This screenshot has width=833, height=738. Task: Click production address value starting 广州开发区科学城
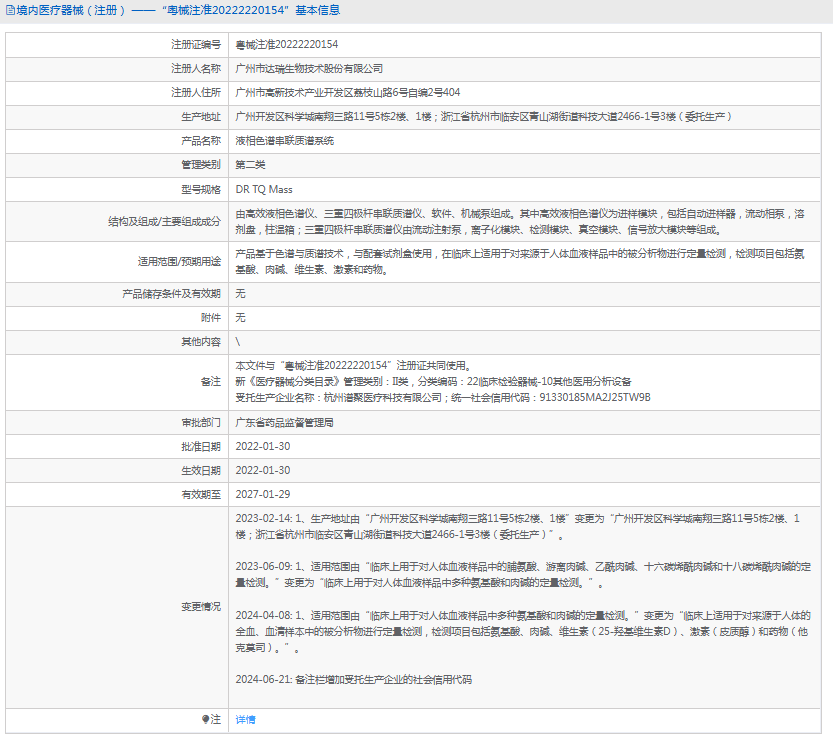483,116
